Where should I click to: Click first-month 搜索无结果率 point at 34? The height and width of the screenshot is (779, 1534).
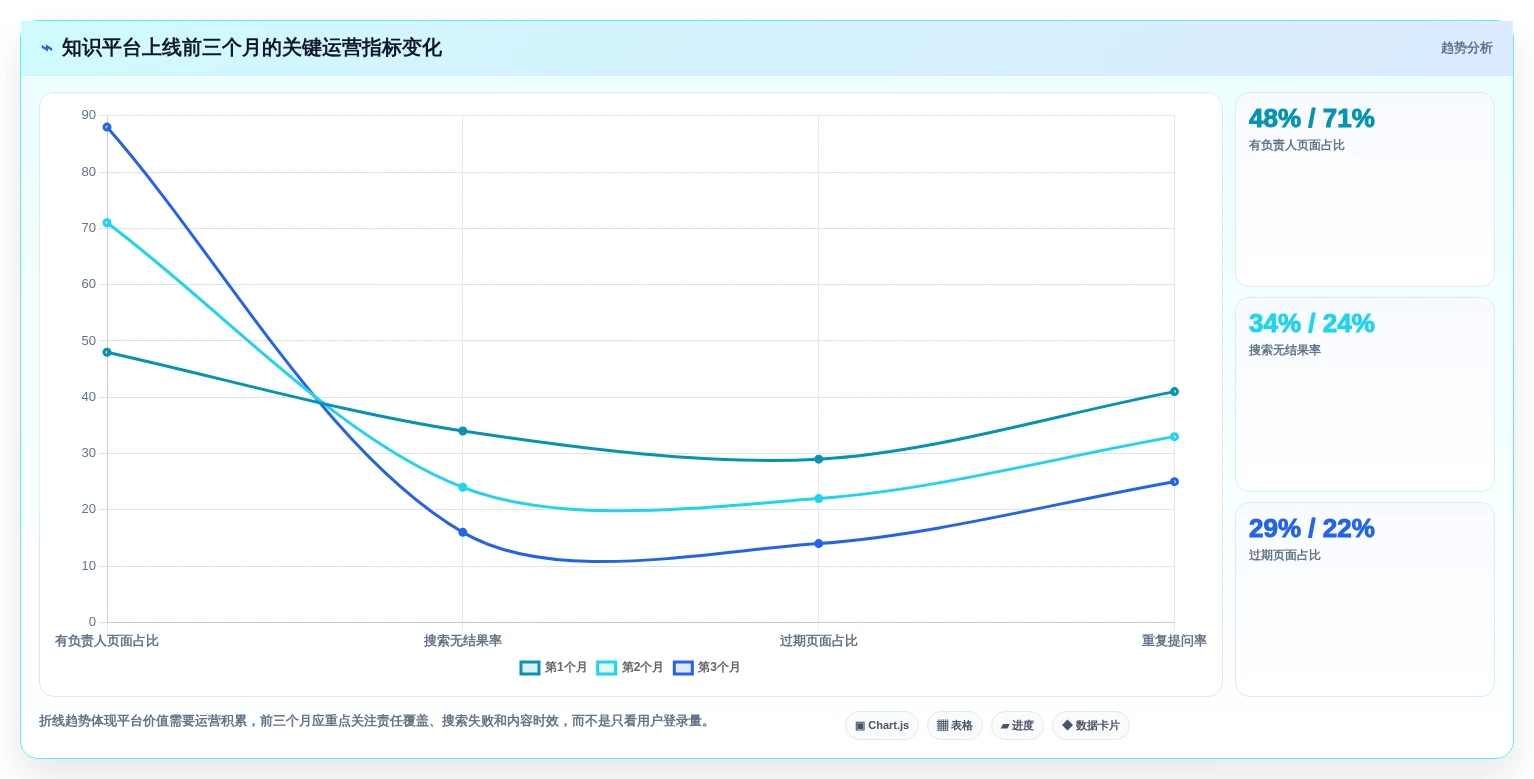coord(462,431)
